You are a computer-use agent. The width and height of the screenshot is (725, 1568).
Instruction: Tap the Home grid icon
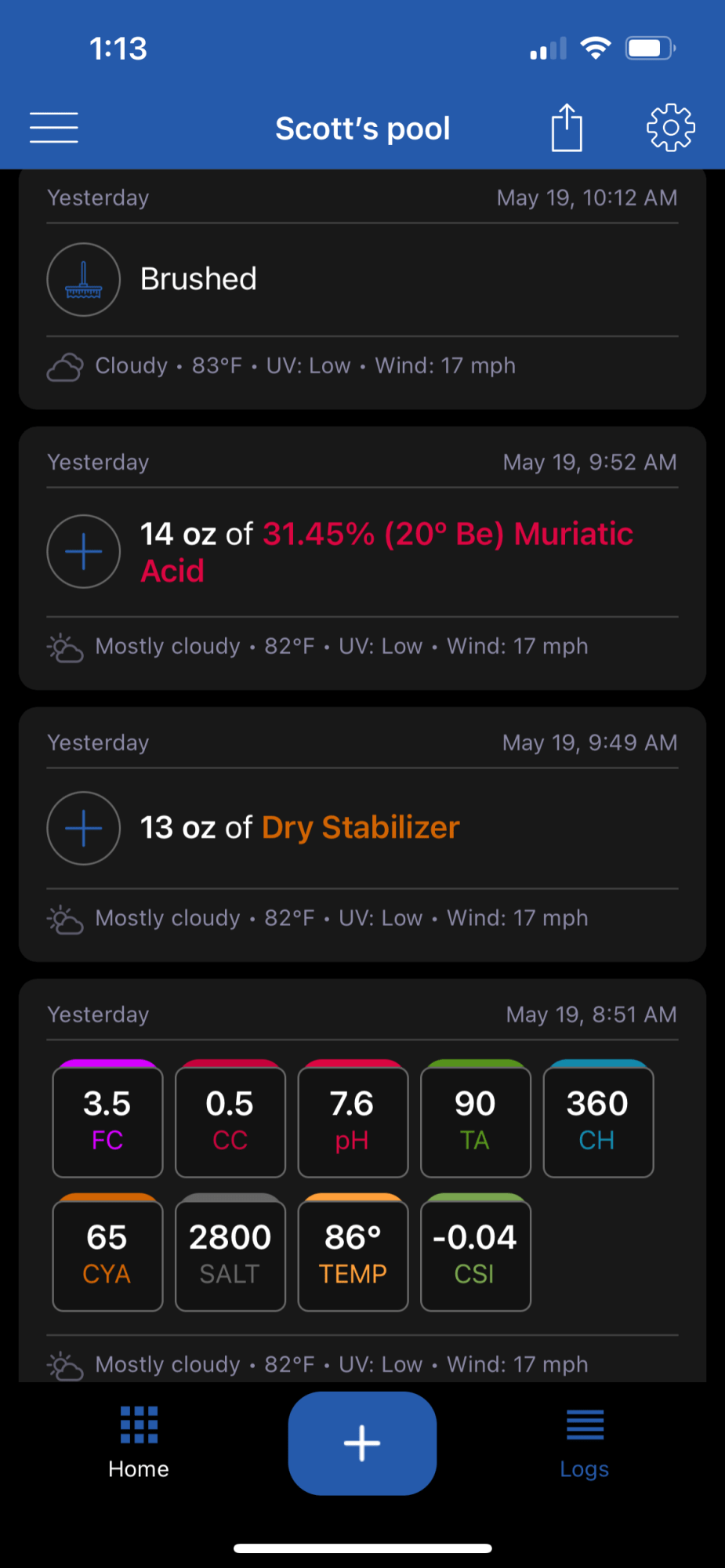pyautogui.click(x=139, y=1425)
